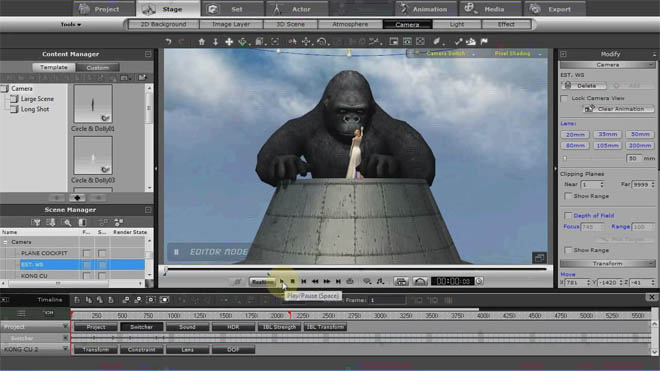660x371 pixels.
Task: Switch to the Project main tab
Action: pyautogui.click(x=104, y=9)
